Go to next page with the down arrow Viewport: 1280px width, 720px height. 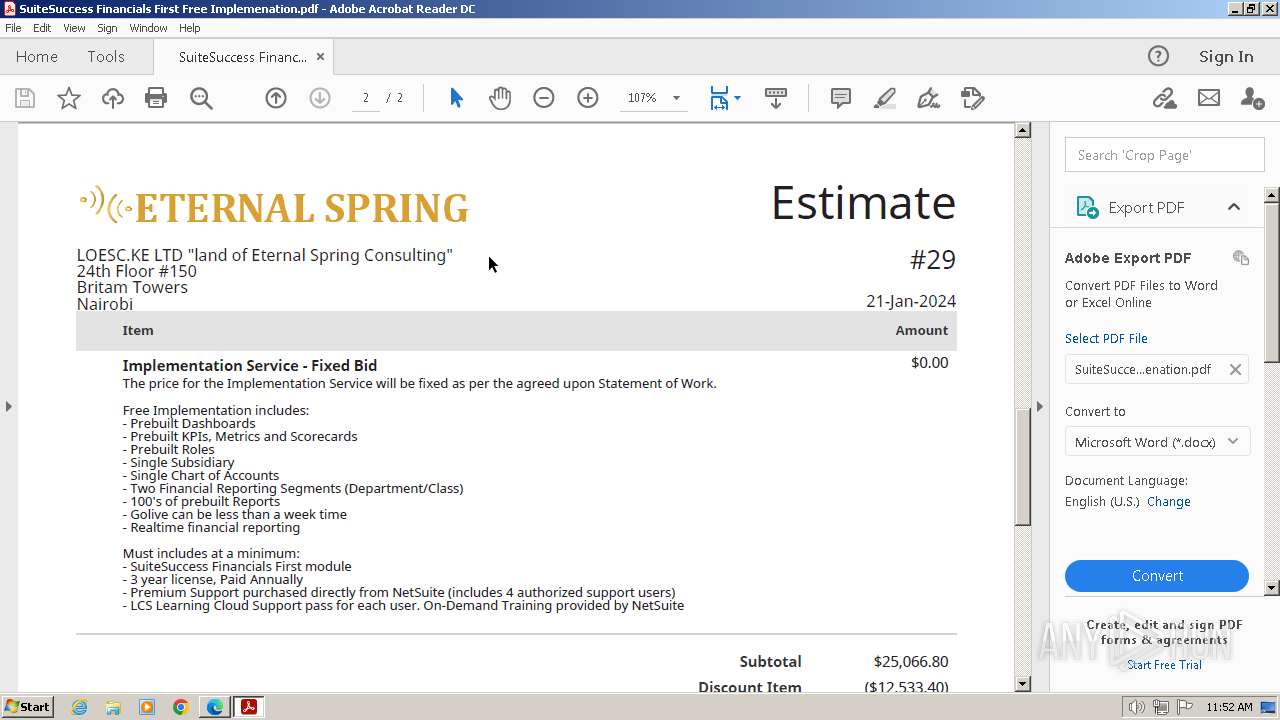[x=320, y=98]
